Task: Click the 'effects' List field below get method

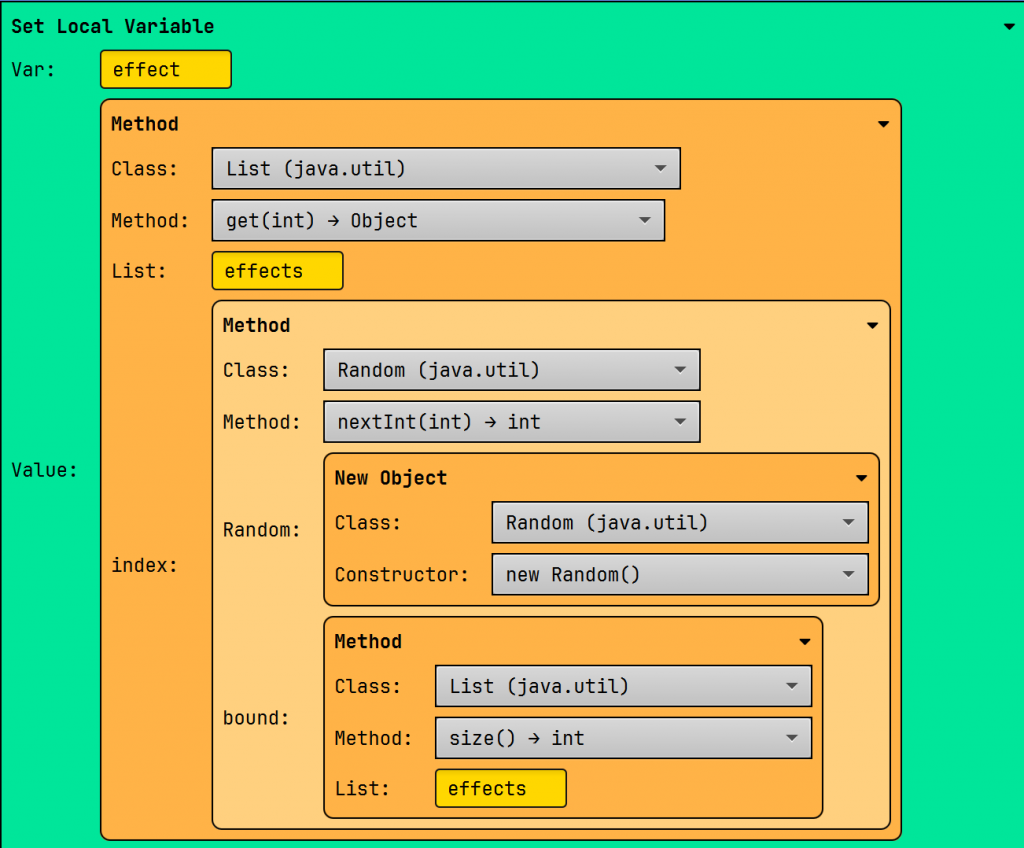Action: click(x=277, y=271)
